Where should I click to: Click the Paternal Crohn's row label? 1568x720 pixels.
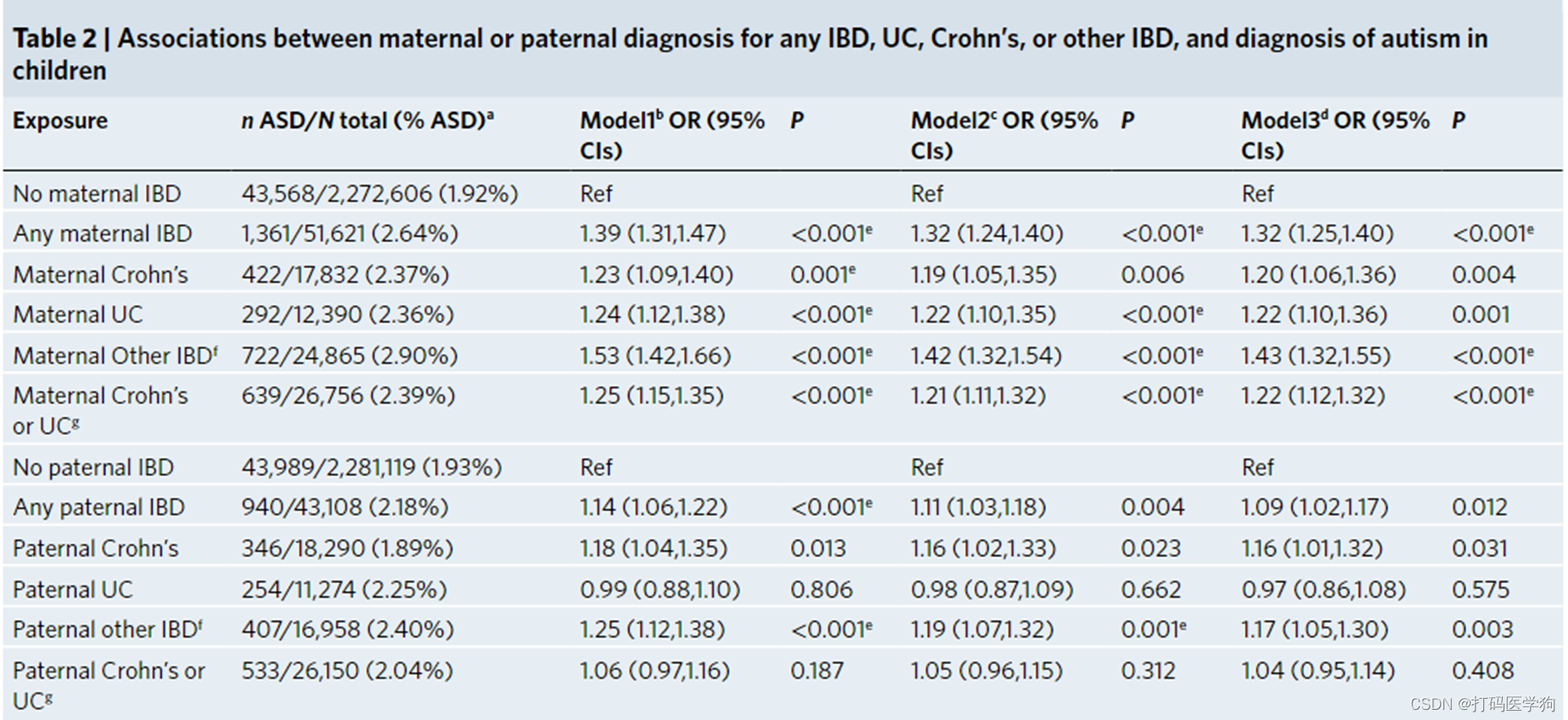(96, 549)
